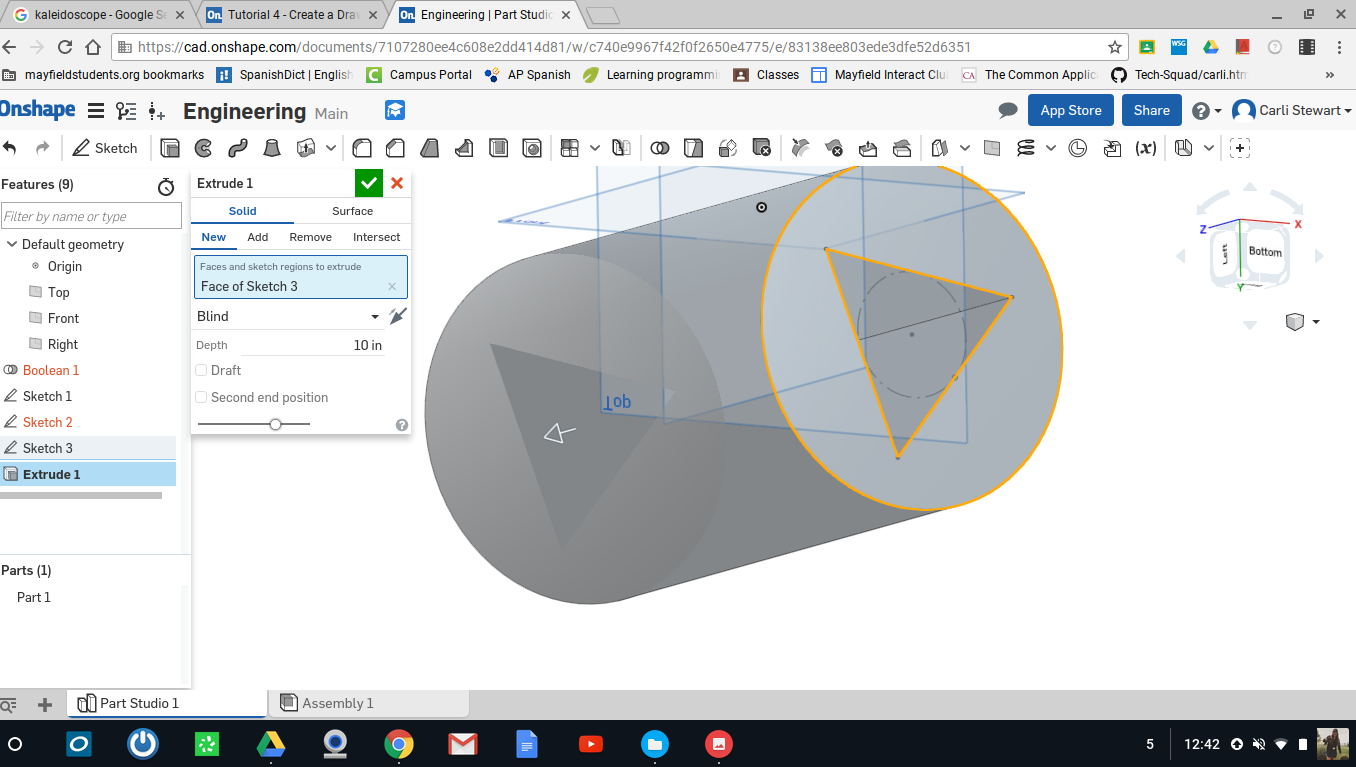Pick the Loft tool
This screenshot has width=1356, height=767.
pyautogui.click(x=271, y=148)
